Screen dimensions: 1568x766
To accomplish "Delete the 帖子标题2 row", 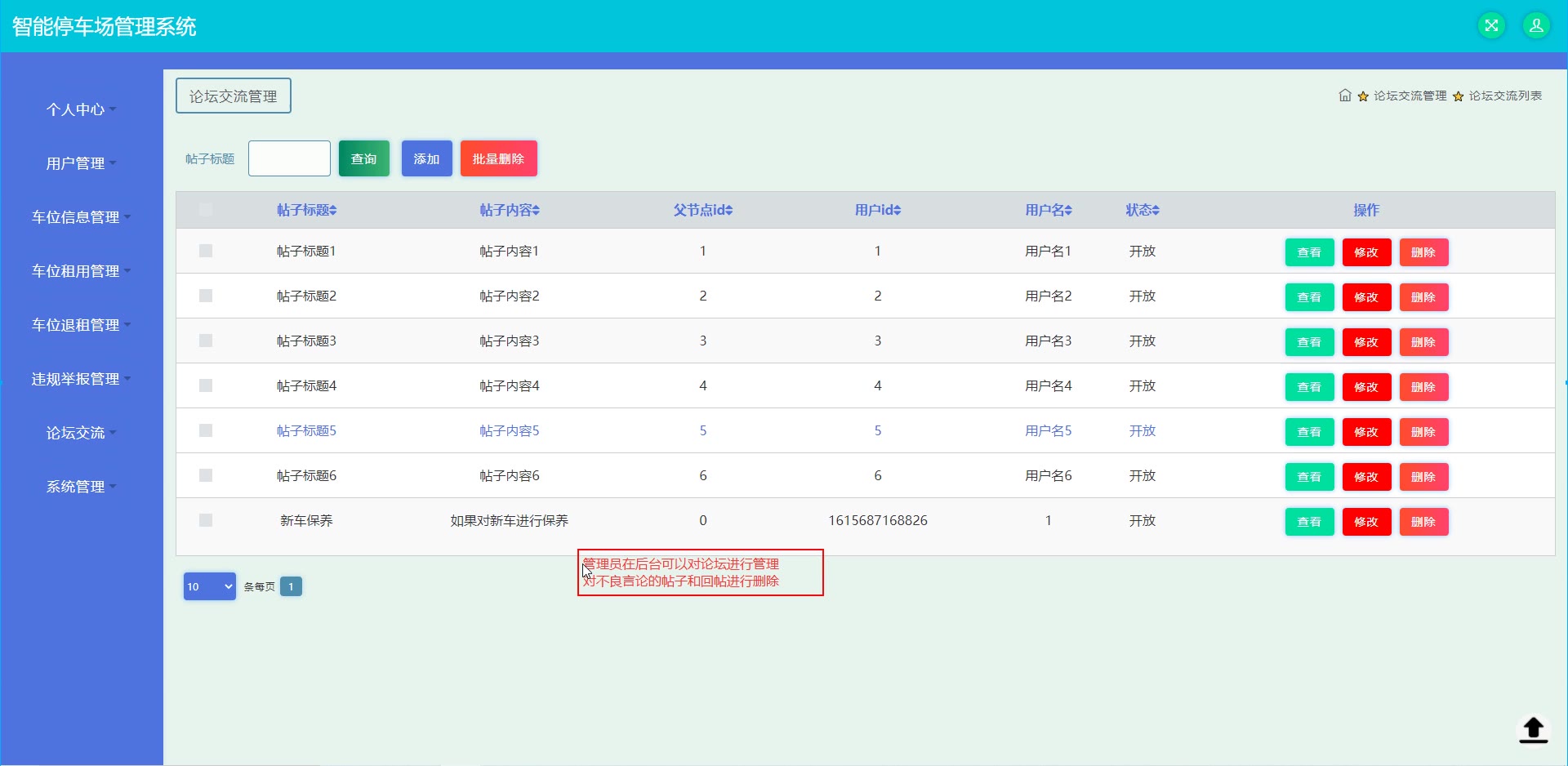I will 1423,297.
